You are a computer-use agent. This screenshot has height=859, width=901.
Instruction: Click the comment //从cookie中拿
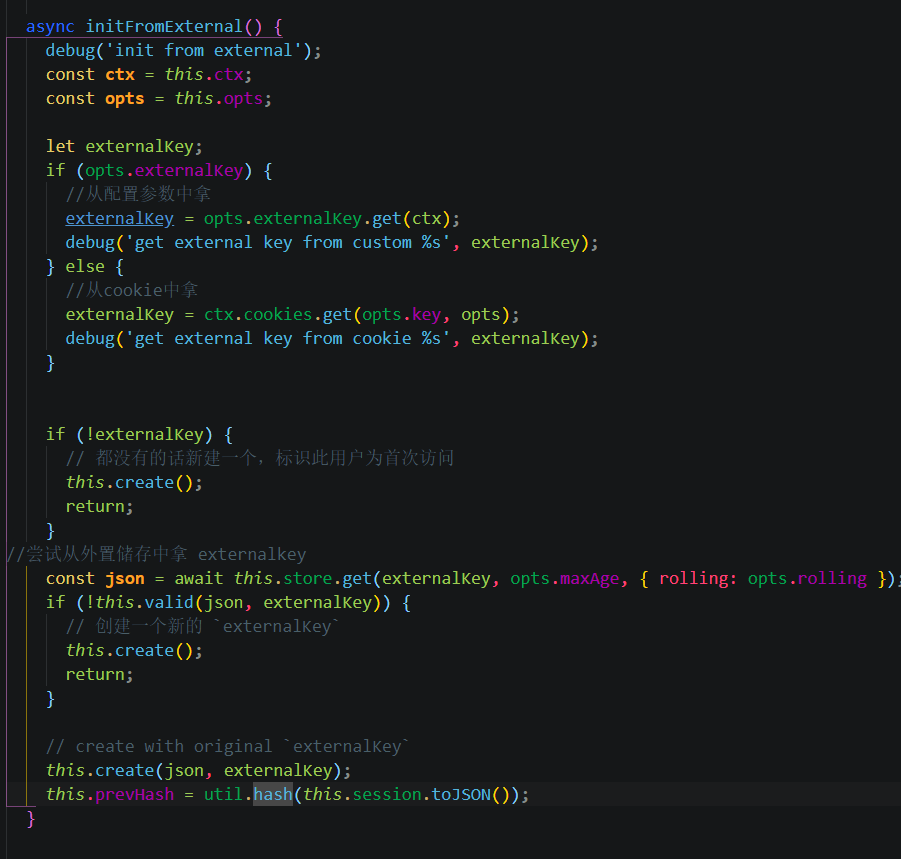click(x=132, y=290)
